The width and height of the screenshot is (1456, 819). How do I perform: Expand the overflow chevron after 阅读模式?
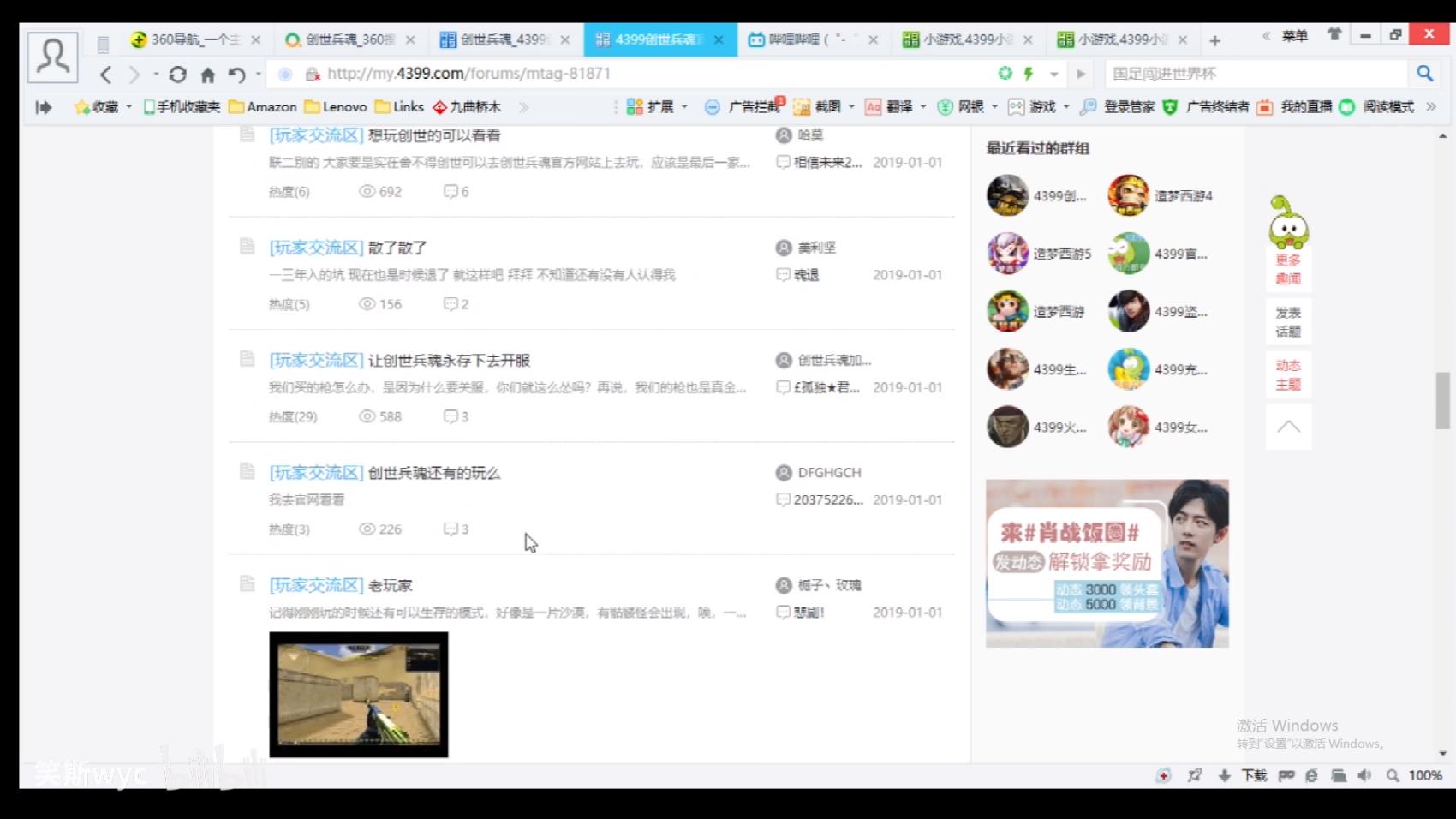tap(1431, 107)
